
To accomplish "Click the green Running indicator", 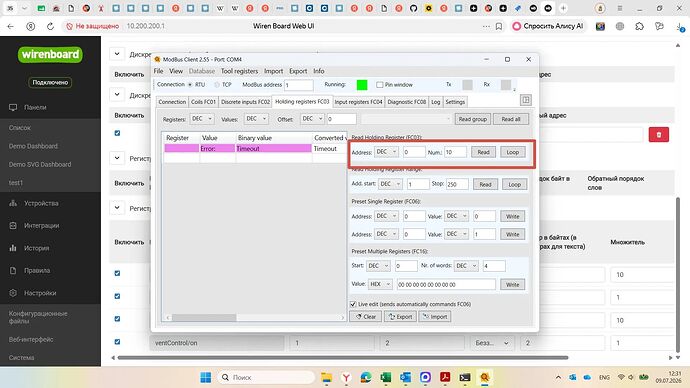I will coord(362,85).
